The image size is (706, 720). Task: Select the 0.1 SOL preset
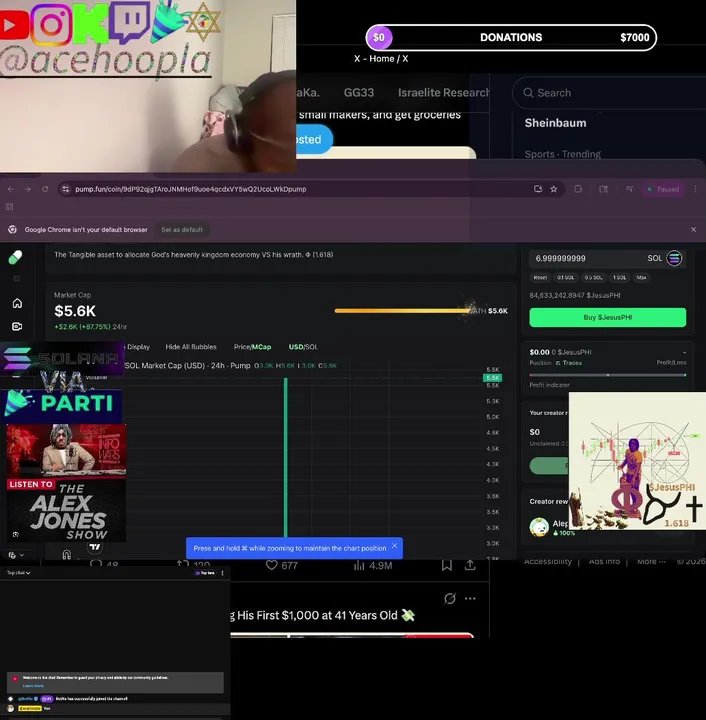[x=565, y=278]
